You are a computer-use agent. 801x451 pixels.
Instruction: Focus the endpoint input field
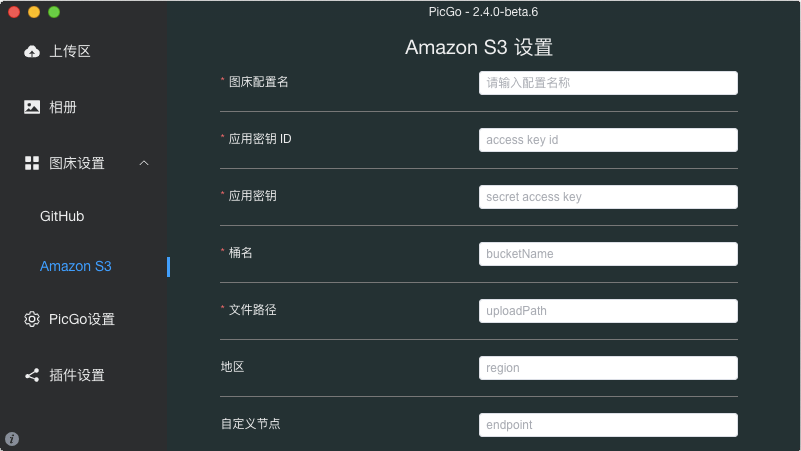(x=608, y=425)
